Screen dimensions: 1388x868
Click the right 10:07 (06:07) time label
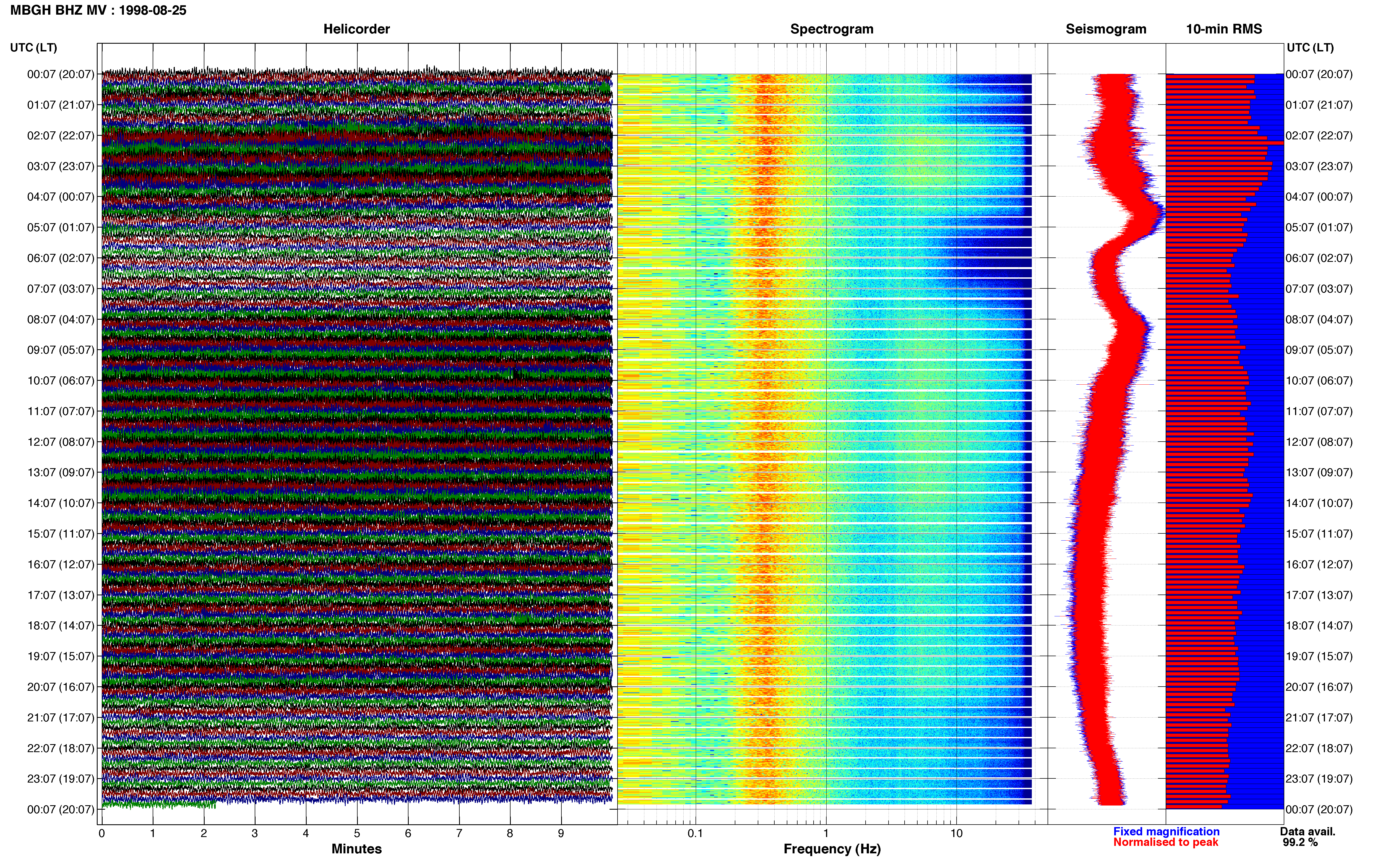1319,380
